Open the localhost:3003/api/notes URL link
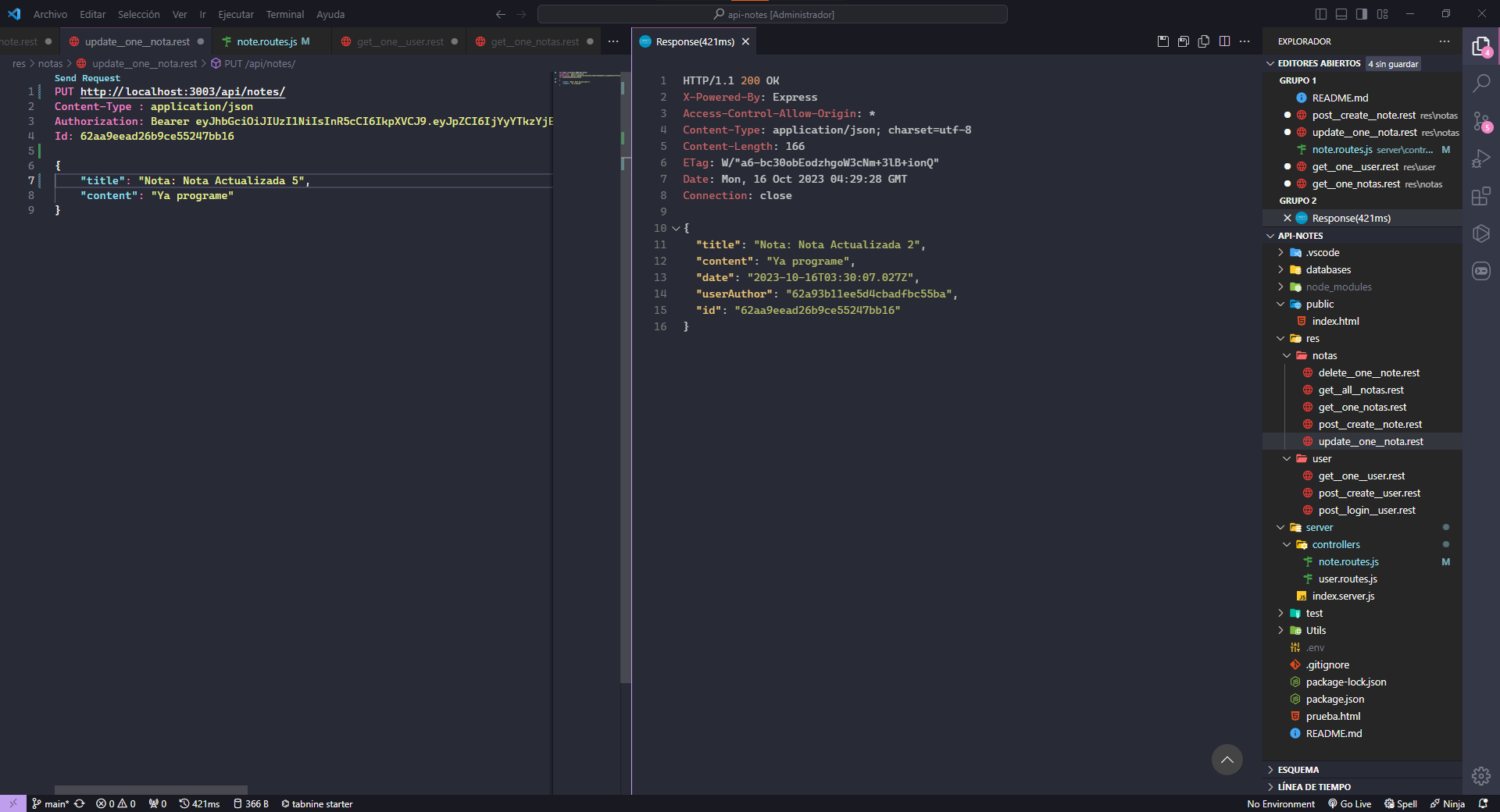Image resolution: width=1500 pixels, height=812 pixels. [x=183, y=92]
